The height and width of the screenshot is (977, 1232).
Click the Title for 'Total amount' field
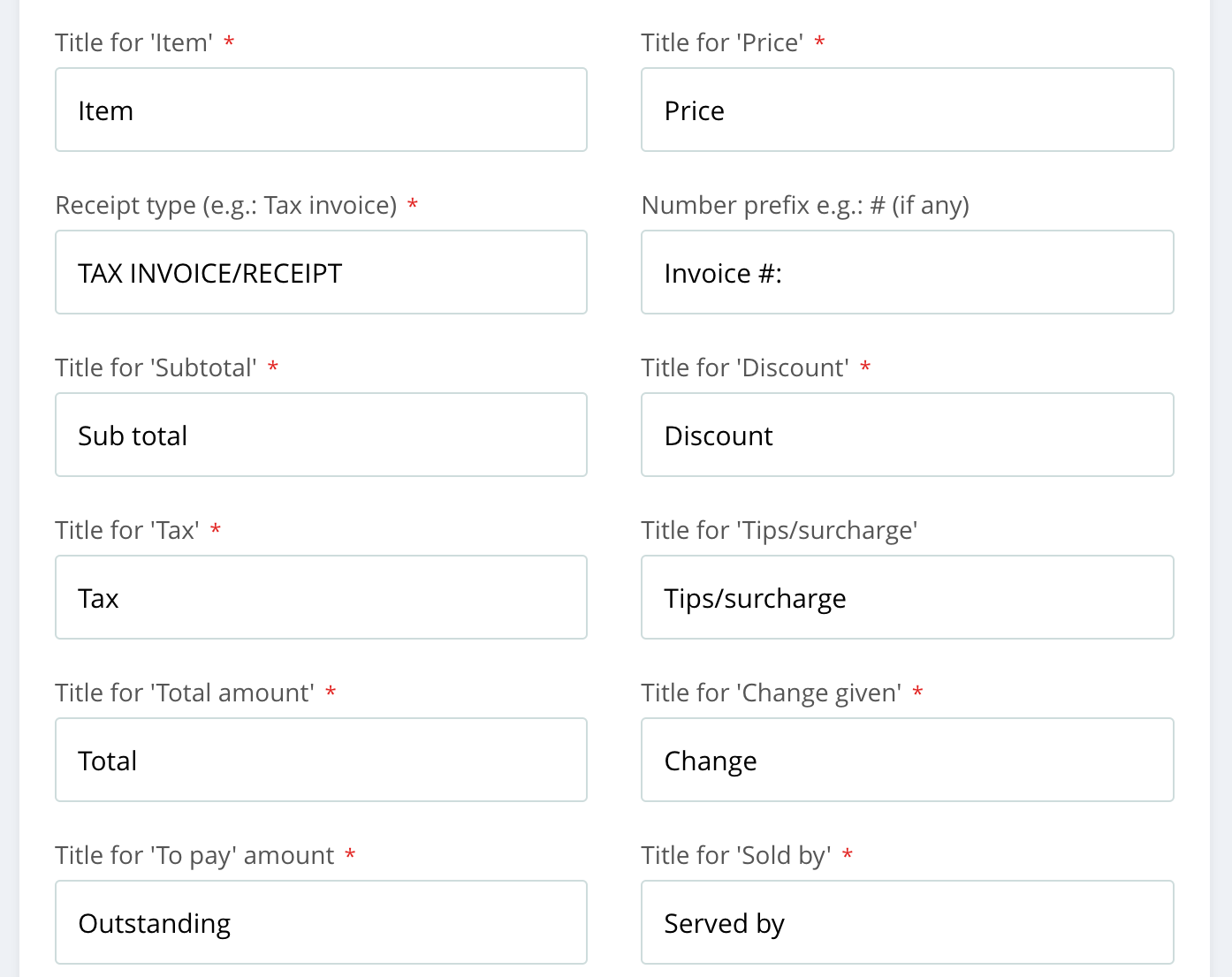(321, 760)
